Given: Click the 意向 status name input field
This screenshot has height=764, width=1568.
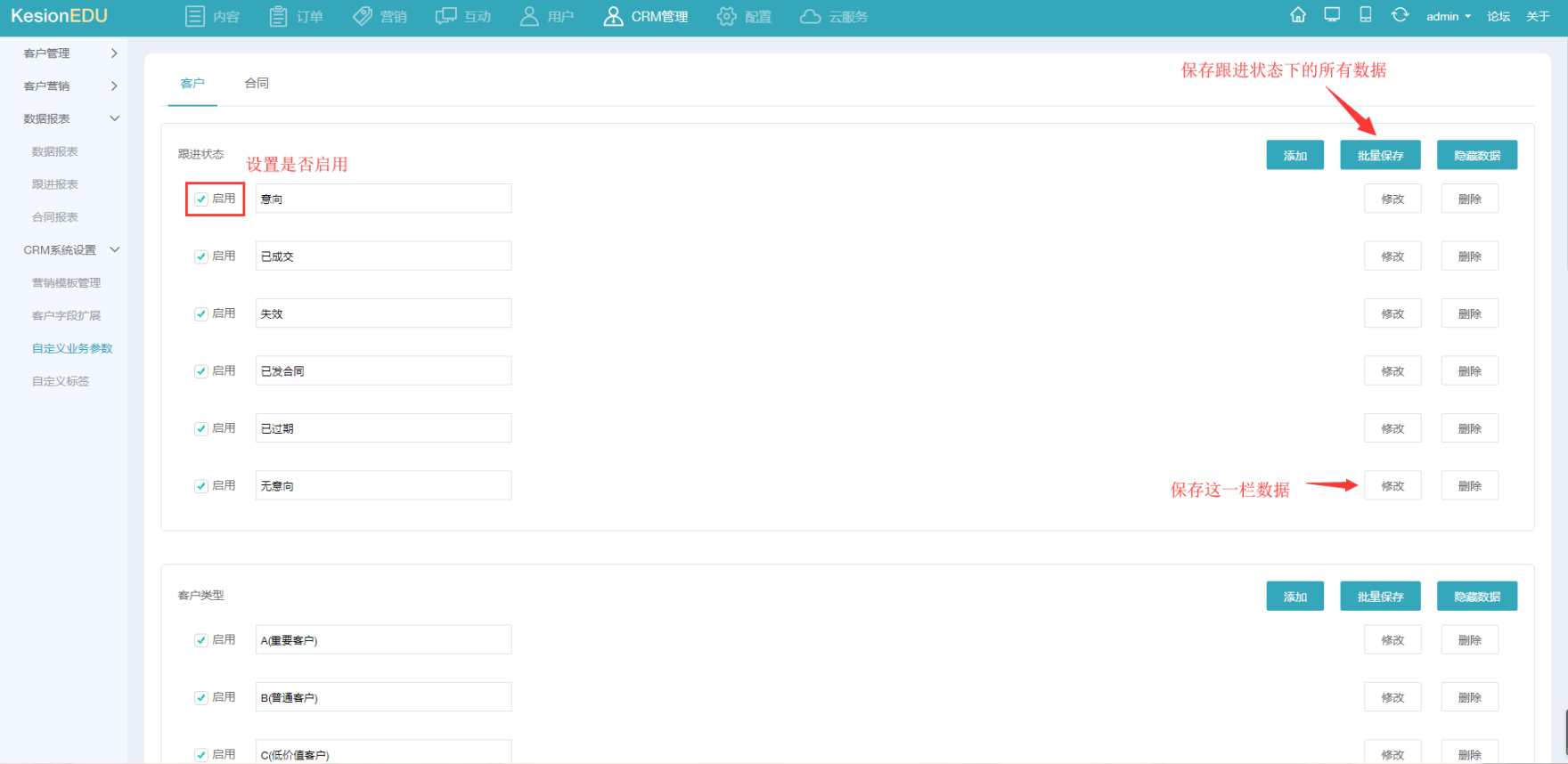Looking at the screenshot, I should tap(384, 199).
